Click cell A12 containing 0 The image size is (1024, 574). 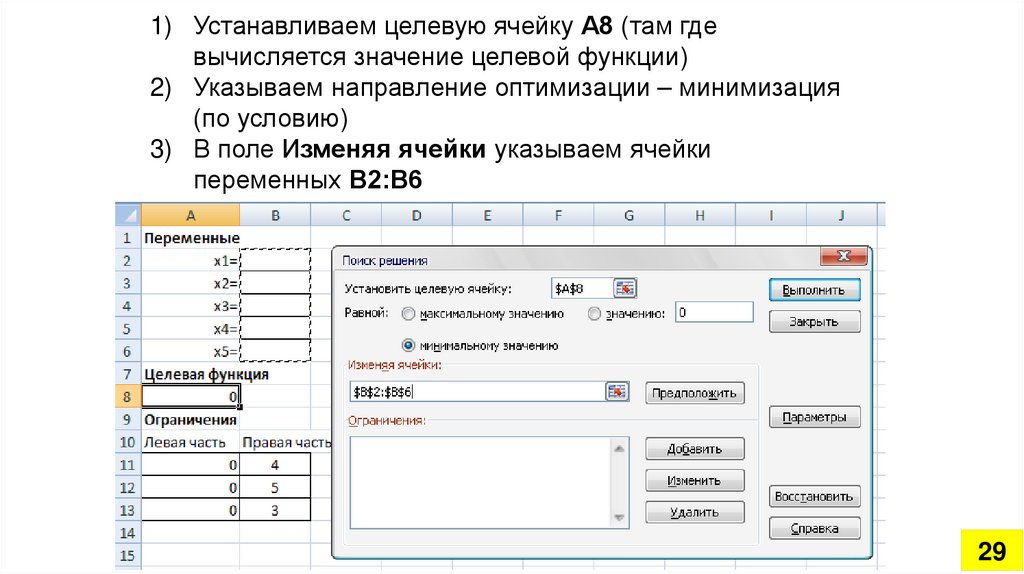pyautogui.click(x=190, y=488)
